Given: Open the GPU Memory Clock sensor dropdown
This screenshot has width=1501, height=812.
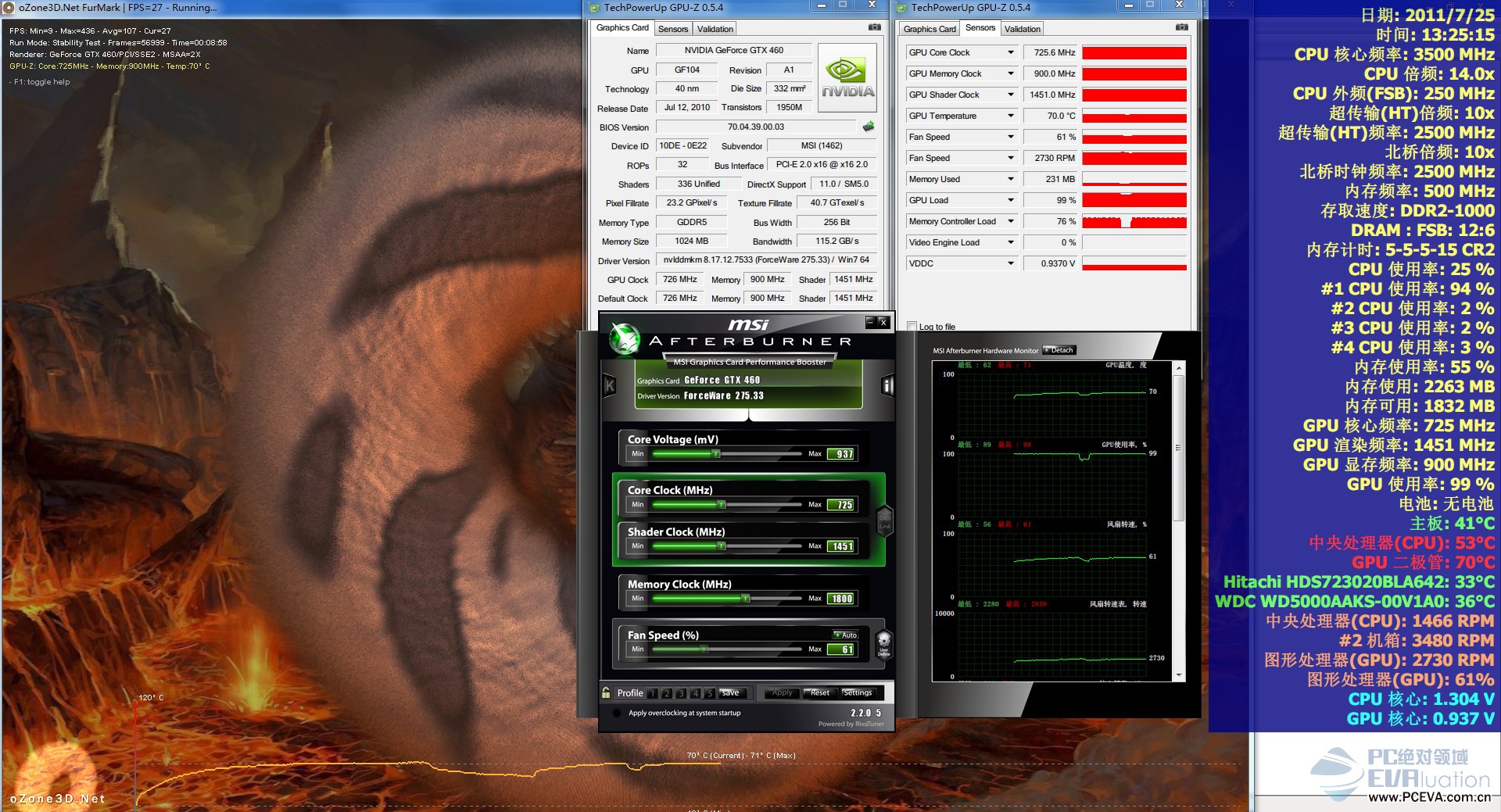Looking at the screenshot, I should pyautogui.click(x=1011, y=73).
